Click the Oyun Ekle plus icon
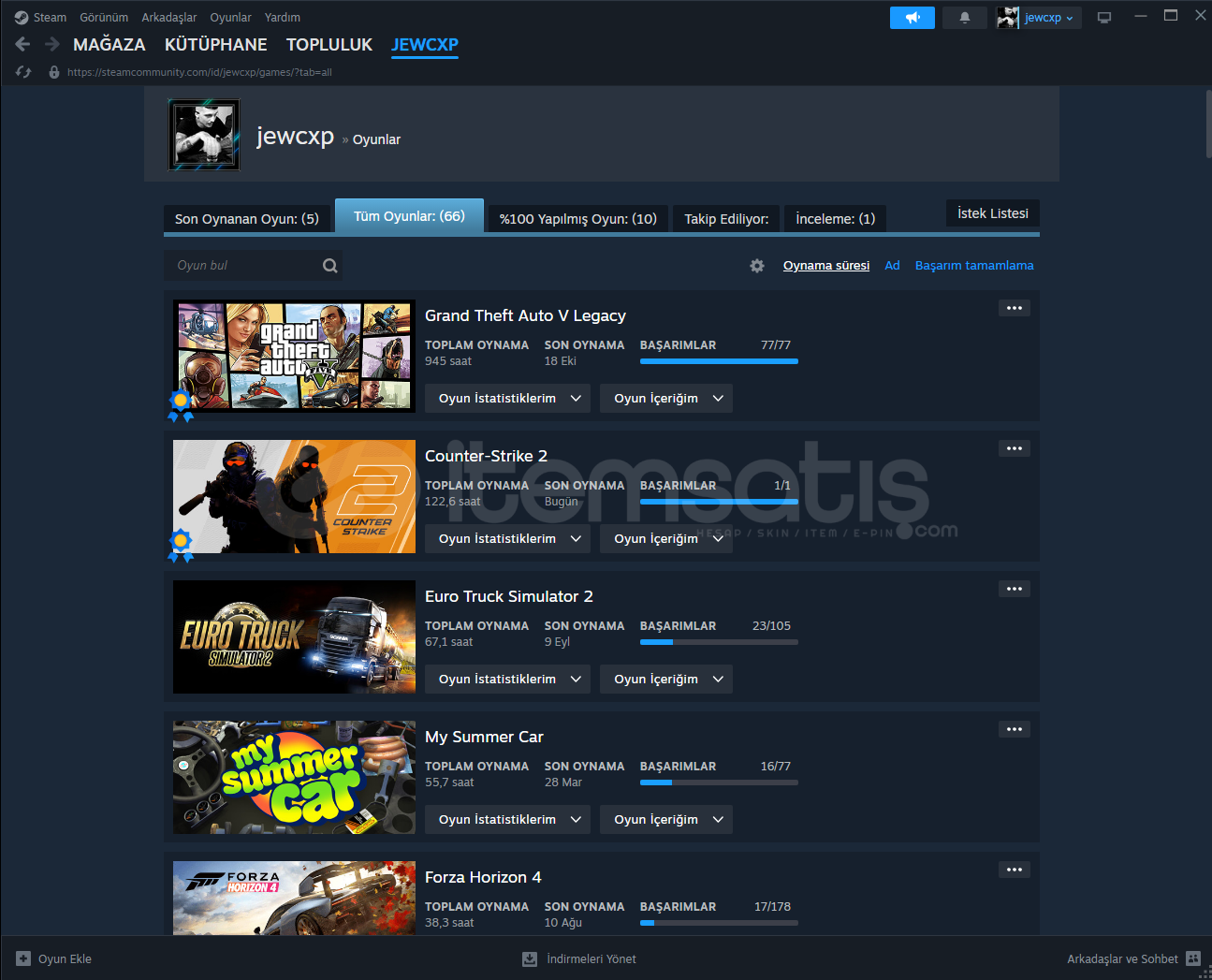1212x980 pixels. pyautogui.click(x=23, y=958)
